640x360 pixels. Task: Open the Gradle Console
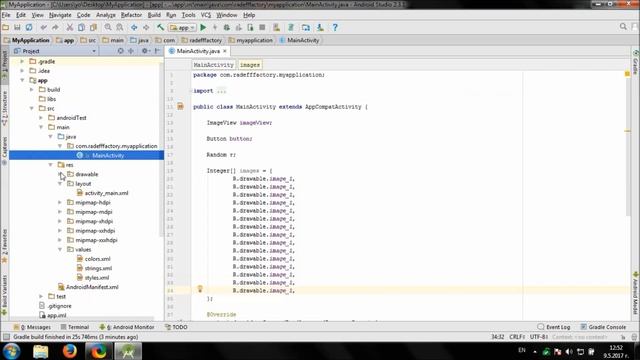tap(603, 327)
